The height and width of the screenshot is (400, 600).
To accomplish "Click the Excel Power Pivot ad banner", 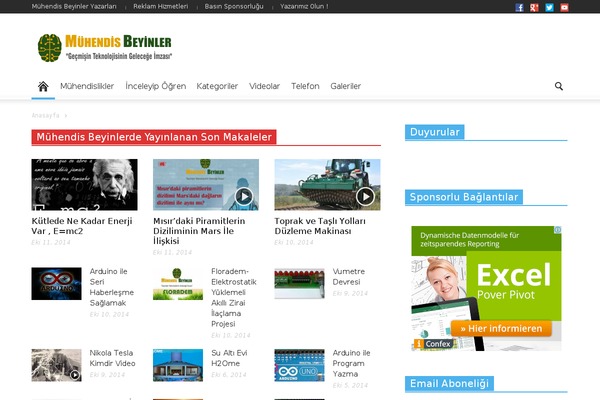I will [x=486, y=288].
